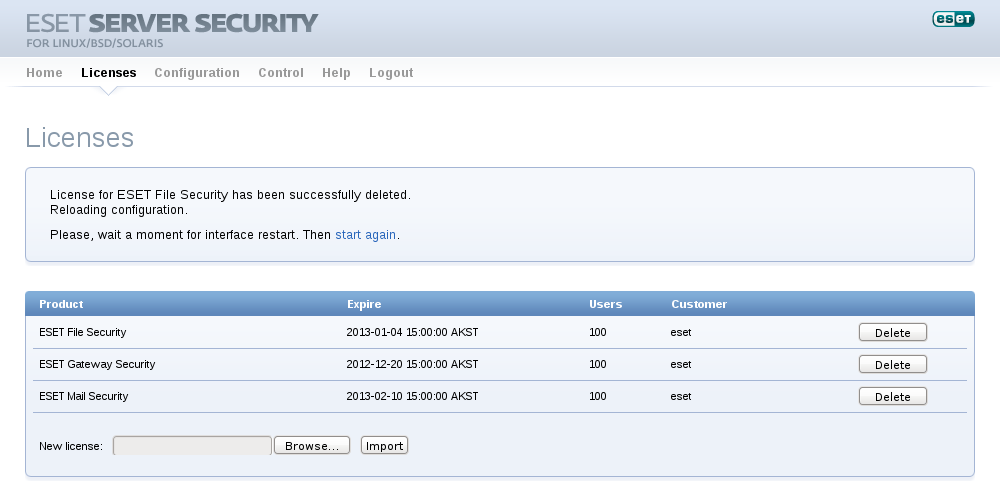Go to the Help tab
The image size is (1000, 500).
coord(336,73)
